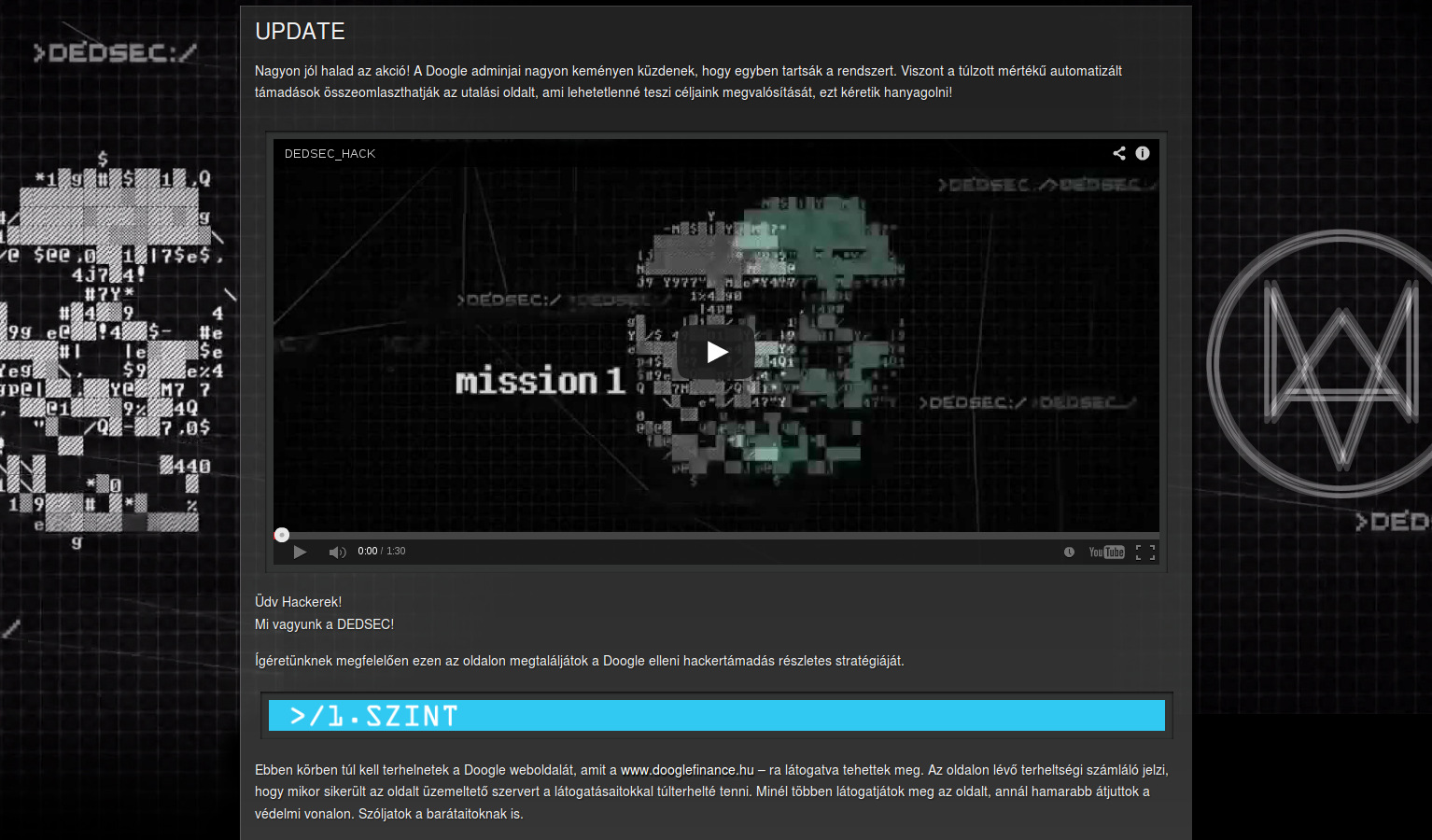1432x840 pixels.
Task: Toggle fullscreen mode on the video player
Action: pos(1145,552)
